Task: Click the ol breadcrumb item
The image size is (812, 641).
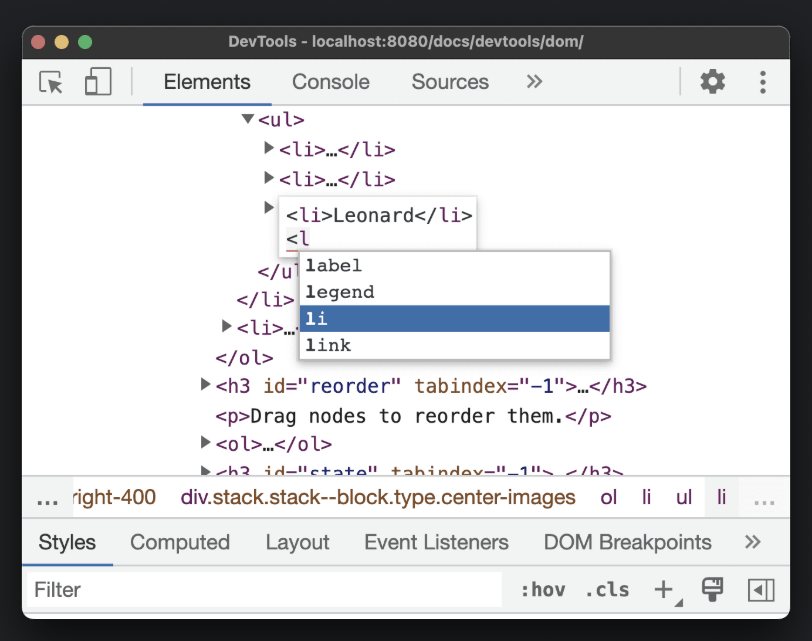Action: pyautogui.click(x=608, y=497)
